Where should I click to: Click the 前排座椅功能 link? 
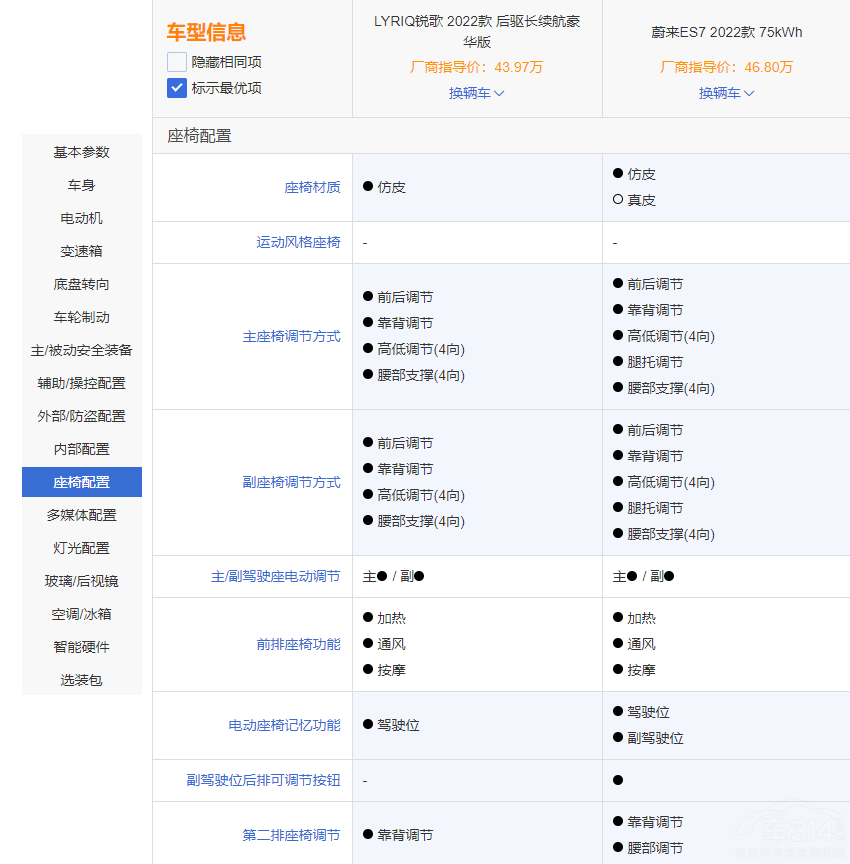(298, 644)
